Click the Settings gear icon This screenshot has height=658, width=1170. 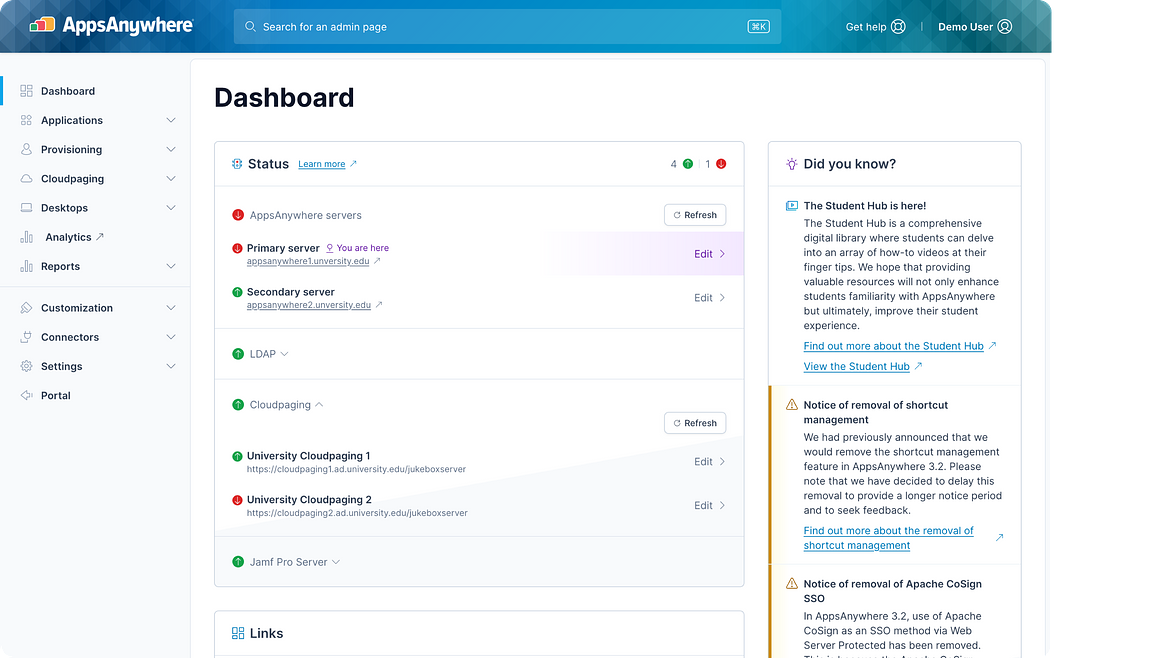tap(26, 366)
